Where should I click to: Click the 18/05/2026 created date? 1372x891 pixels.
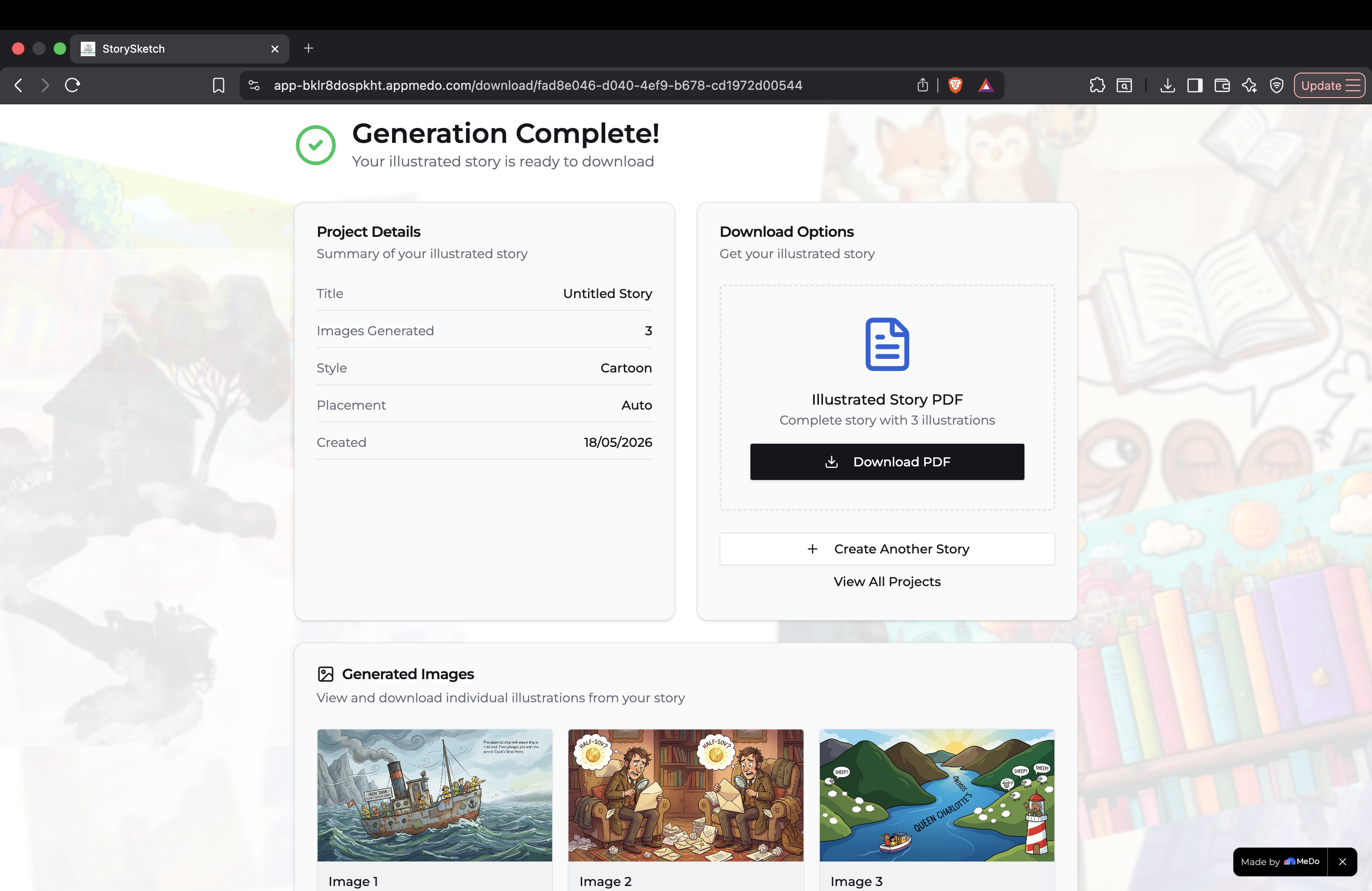click(x=618, y=443)
